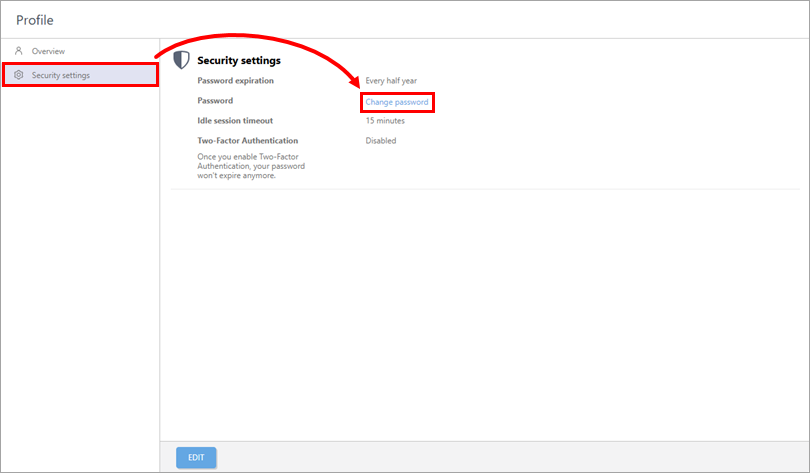Click the Password expiration label
810x473 pixels.
click(x=235, y=80)
